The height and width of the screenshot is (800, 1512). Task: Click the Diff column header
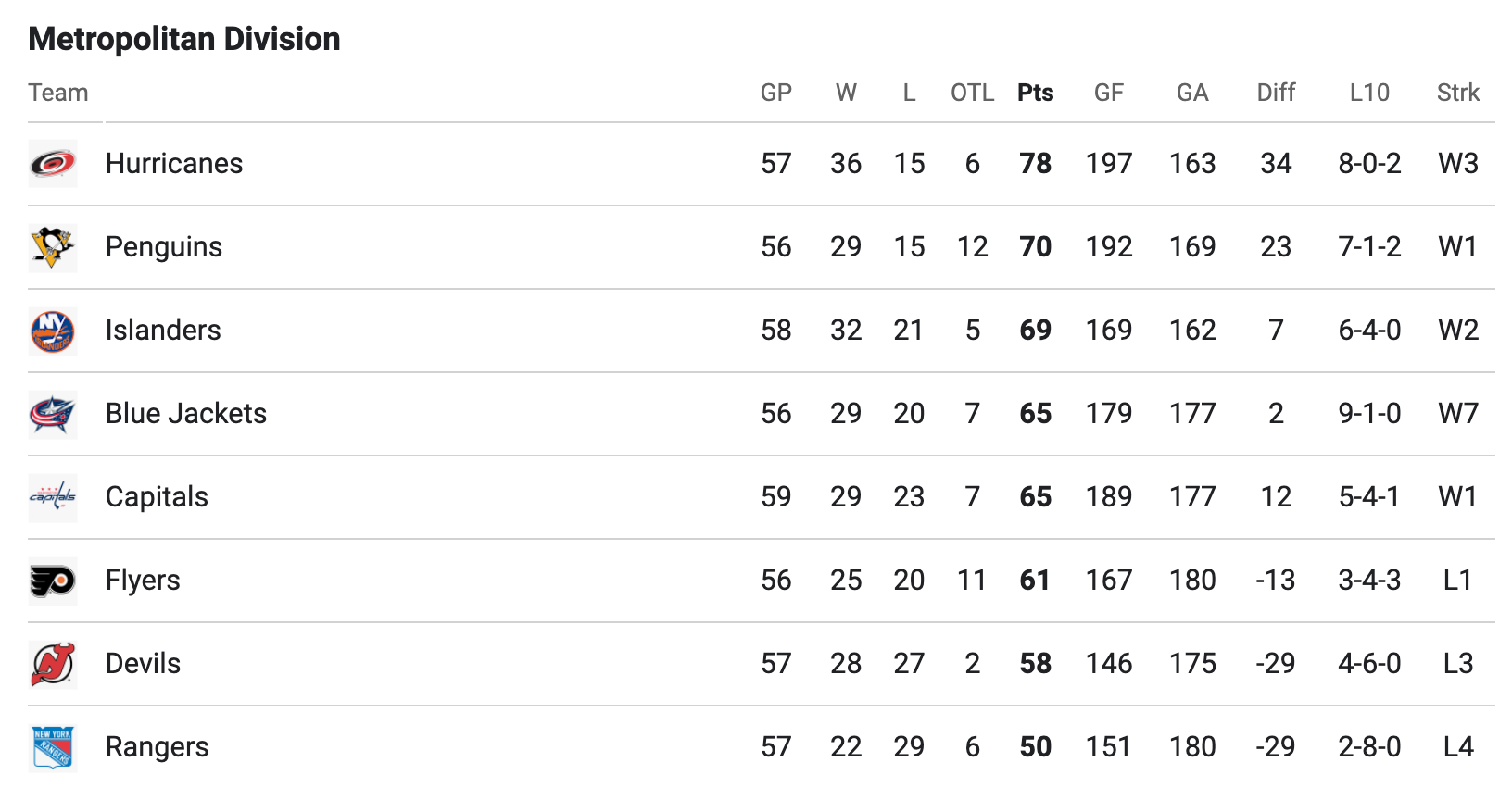(x=1276, y=93)
